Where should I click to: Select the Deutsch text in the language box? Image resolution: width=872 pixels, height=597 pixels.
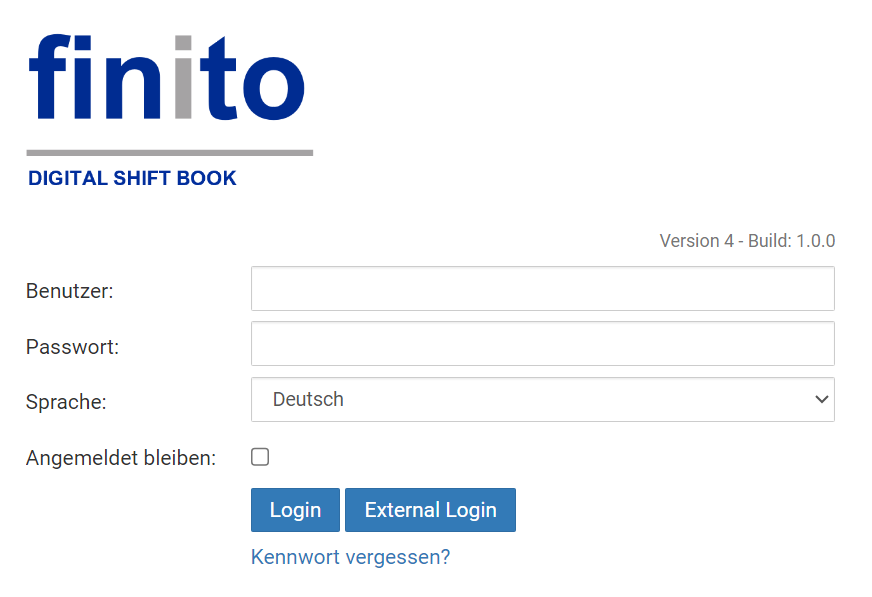coord(308,399)
